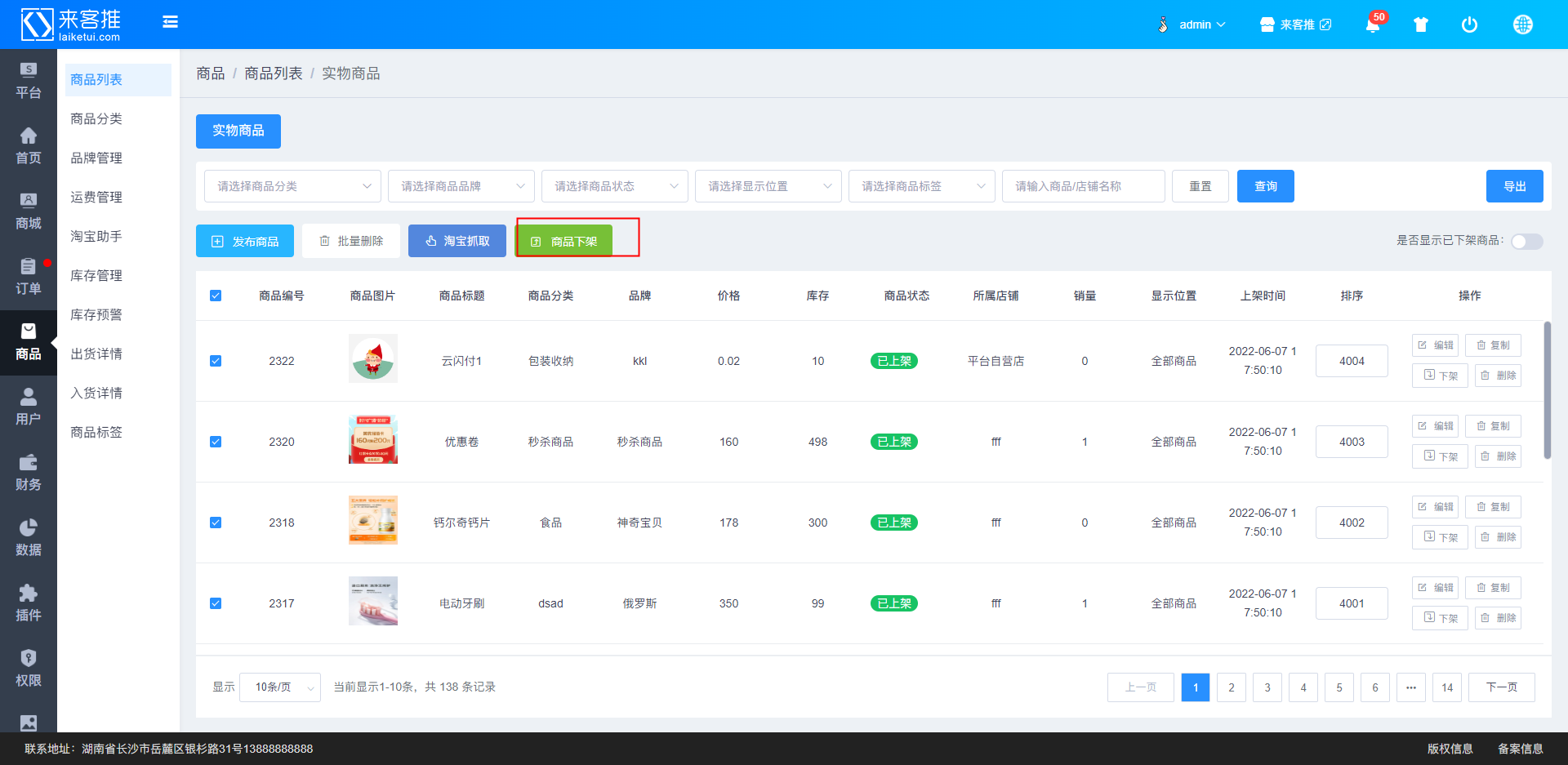Open 请选择商品品牌 dropdown
Screen dimensions: 1568x765
(x=461, y=186)
